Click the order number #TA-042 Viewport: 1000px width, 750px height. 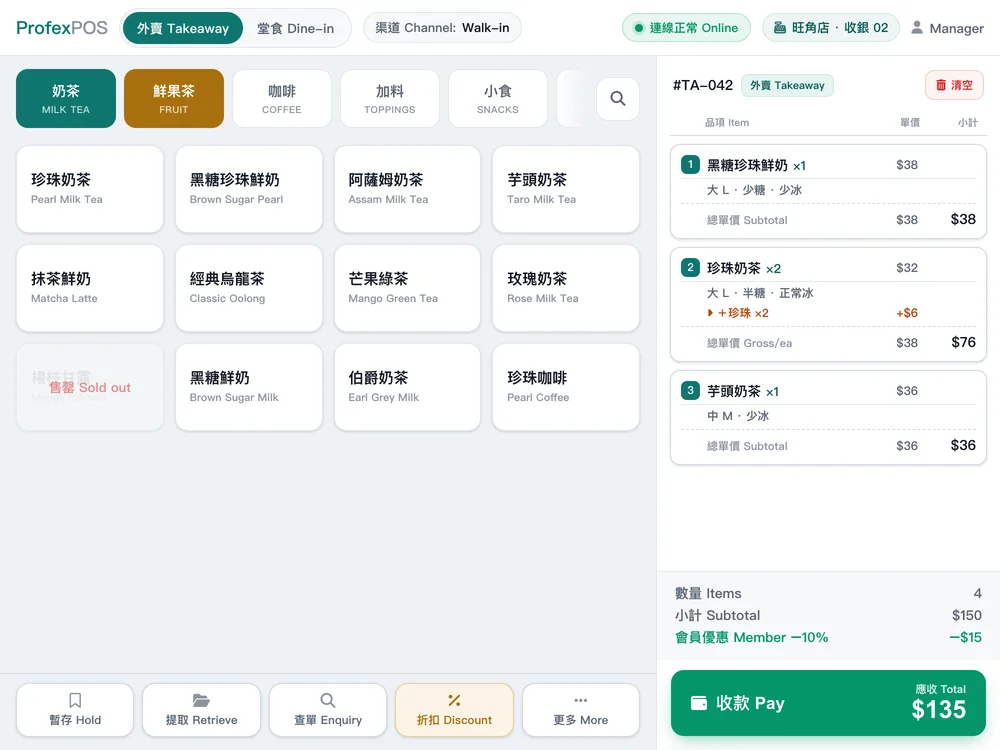pyautogui.click(x=703, y=85)
